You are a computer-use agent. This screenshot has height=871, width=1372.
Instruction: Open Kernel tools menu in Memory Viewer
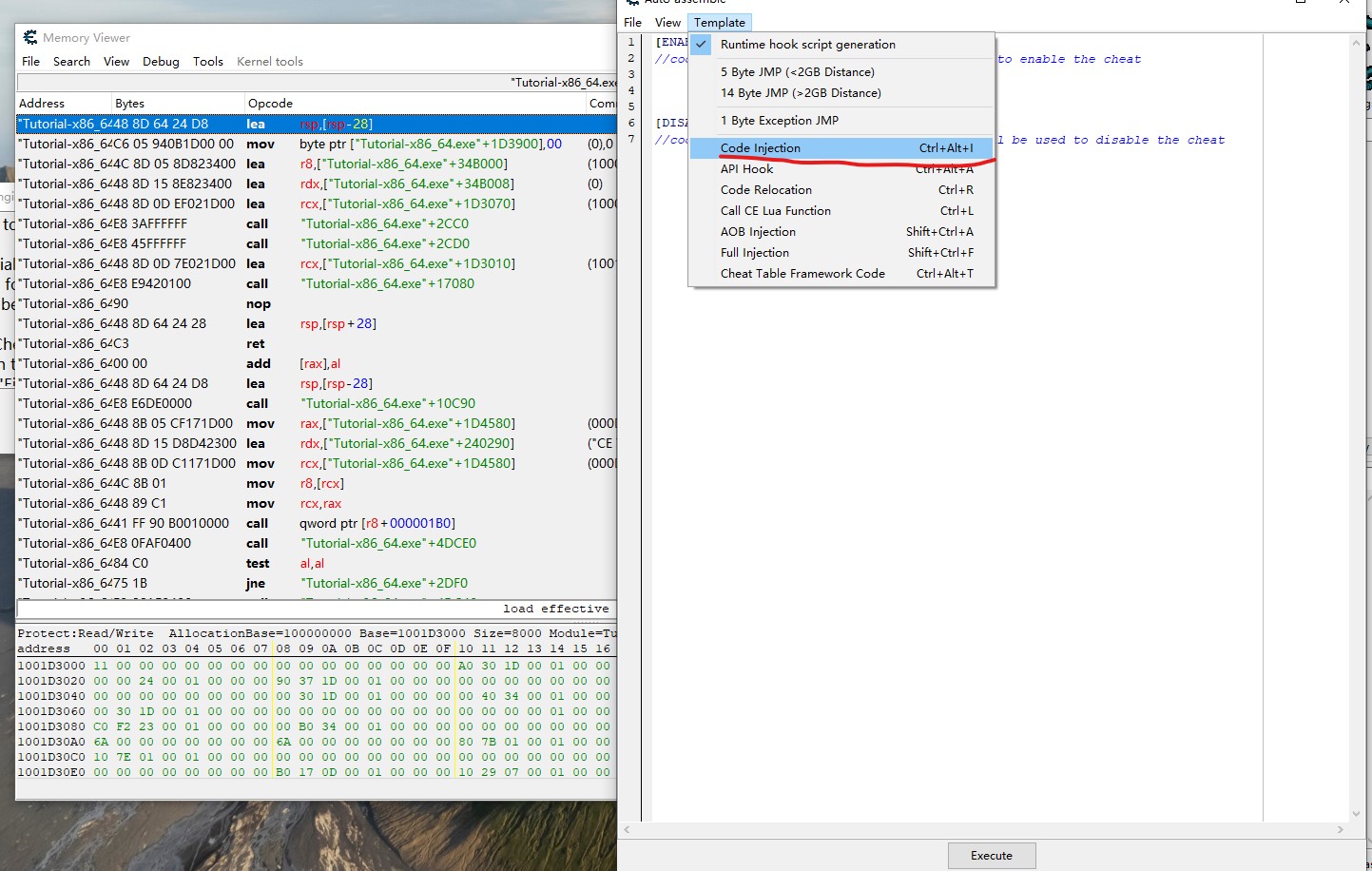(x=270, y=62)
